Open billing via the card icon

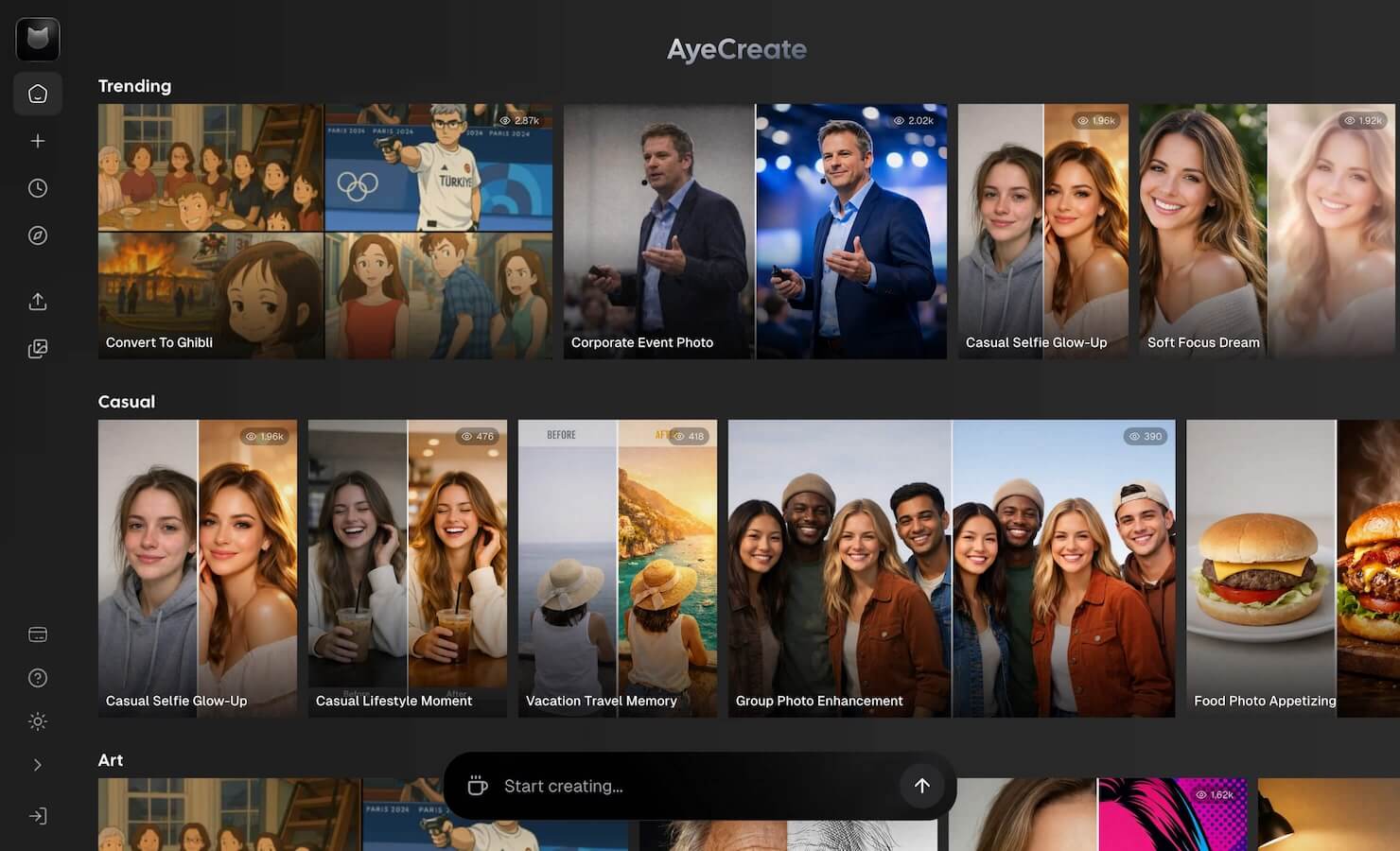click(x=37, y=634)
